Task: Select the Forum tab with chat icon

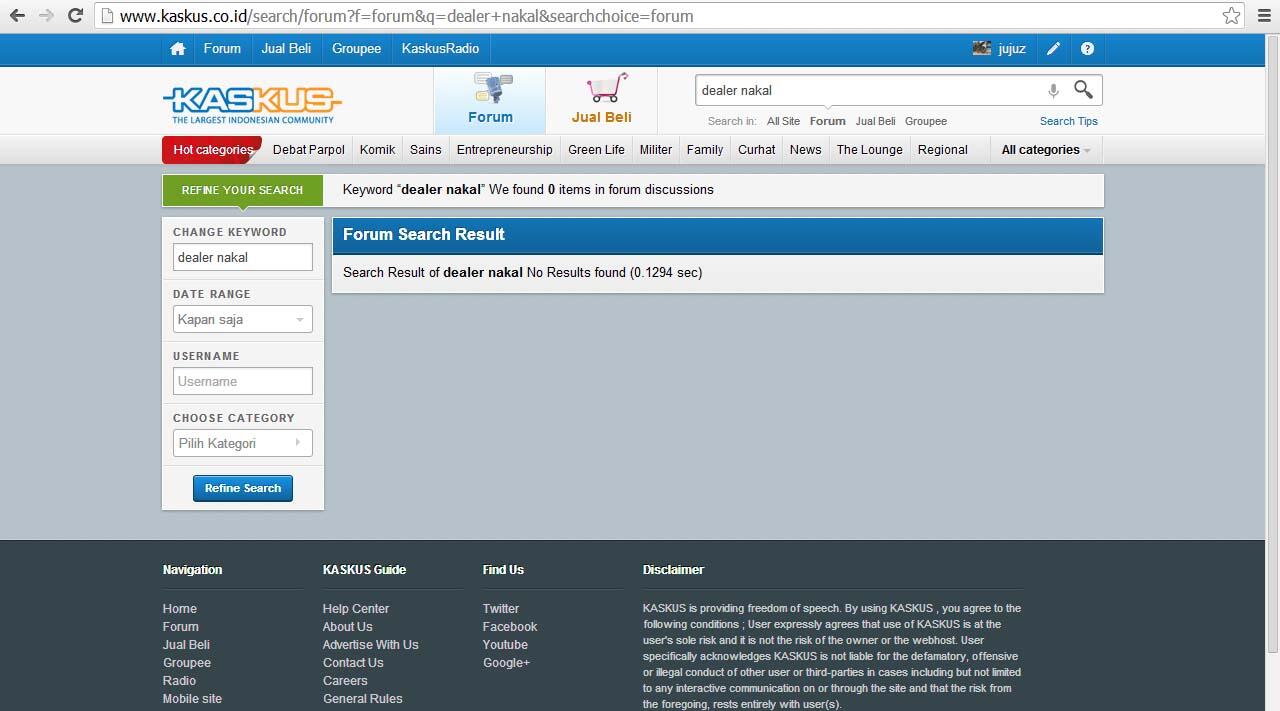Action: 490,100
